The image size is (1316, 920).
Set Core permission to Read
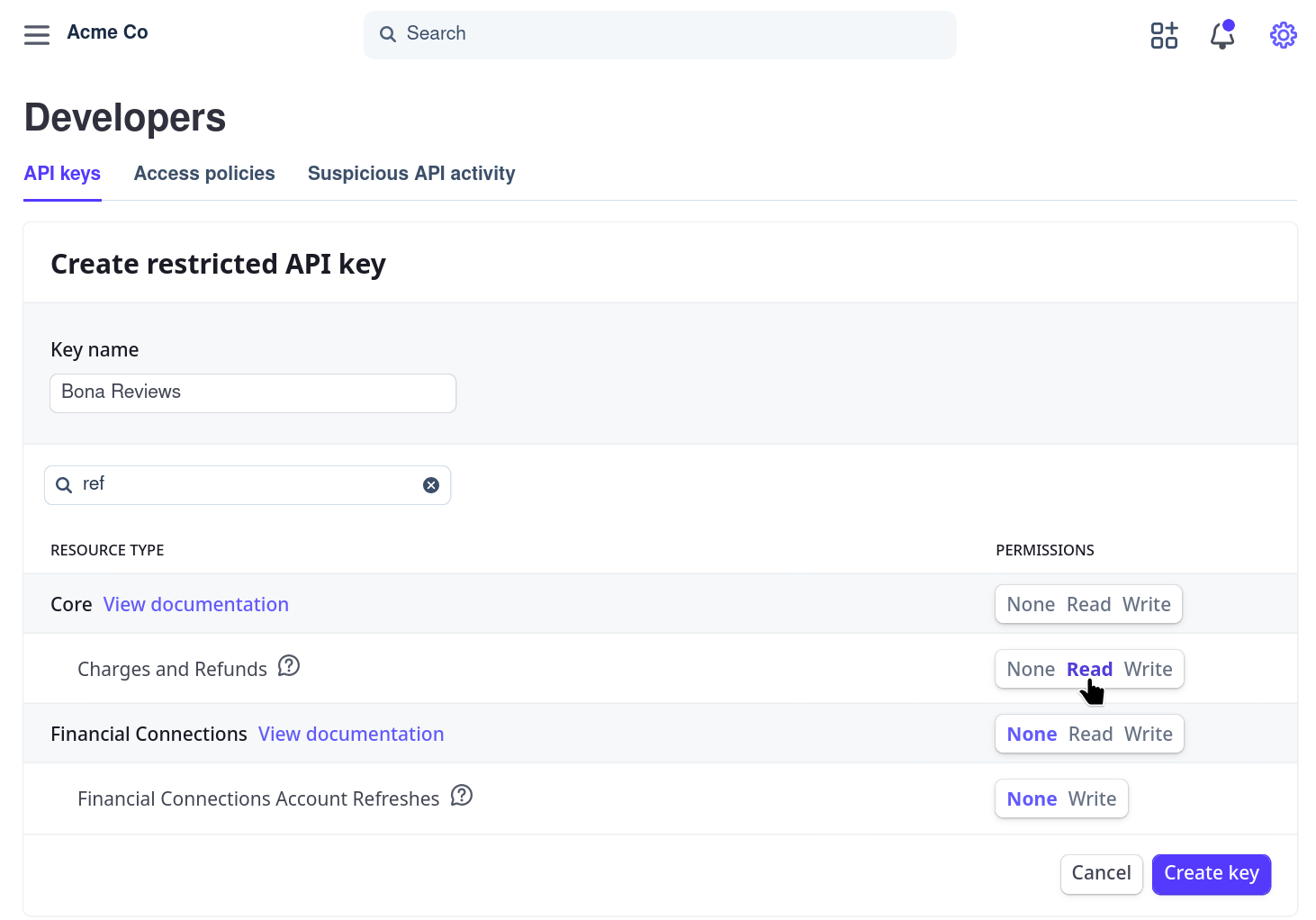[x=1088, y=604]
